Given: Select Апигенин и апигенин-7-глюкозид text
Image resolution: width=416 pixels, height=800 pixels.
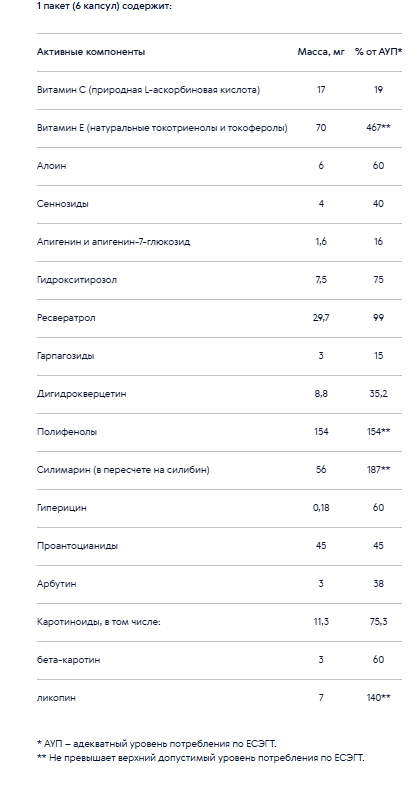Looking at the screenshot, I should (x=113, y=242).
